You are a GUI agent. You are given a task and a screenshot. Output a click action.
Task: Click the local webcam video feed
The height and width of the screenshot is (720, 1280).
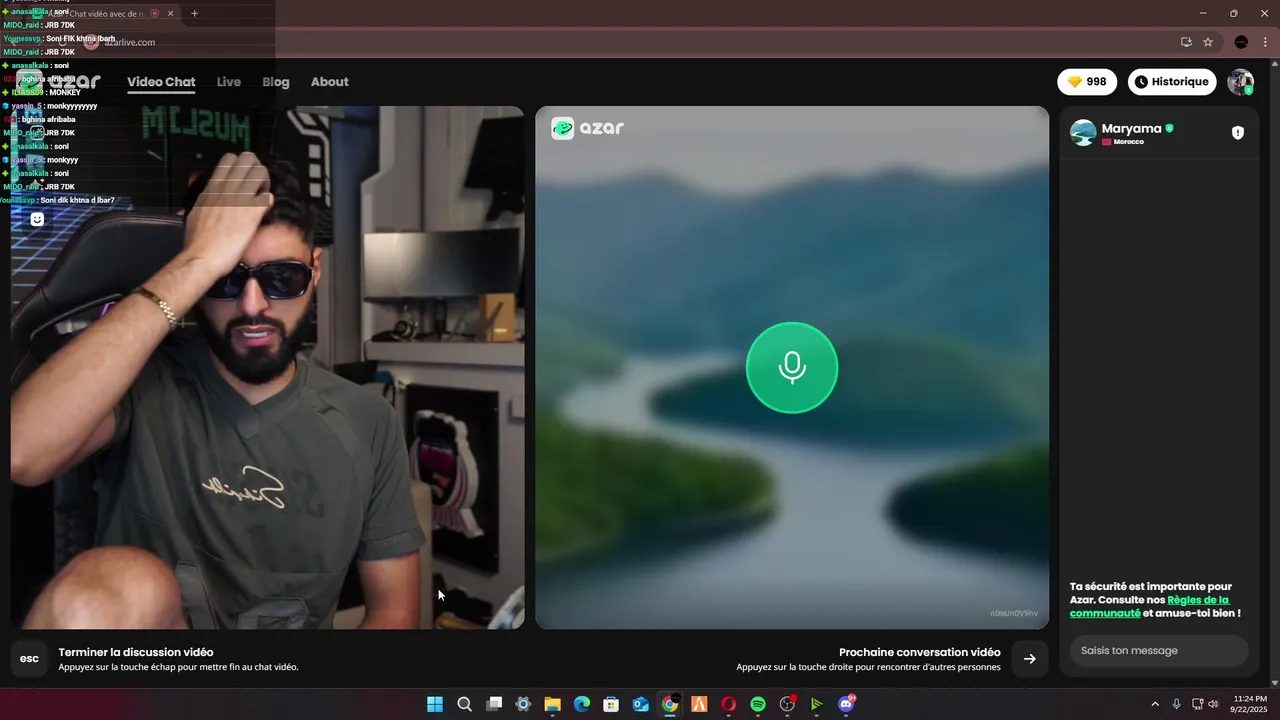tap(267, 367)
